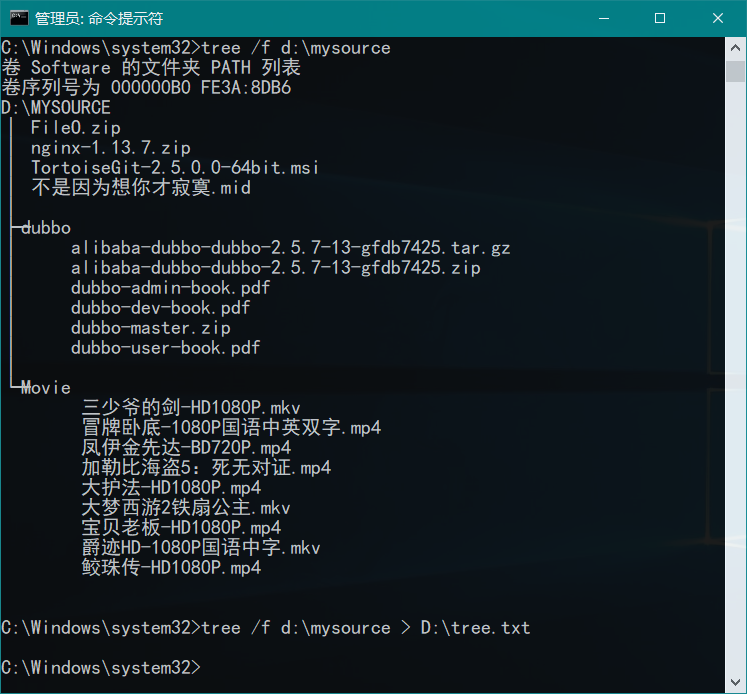The width and height of the screenshot is (747, 694).
Task: Click file 宝贝老板-HD1080P.mp4
Action: 181,528
